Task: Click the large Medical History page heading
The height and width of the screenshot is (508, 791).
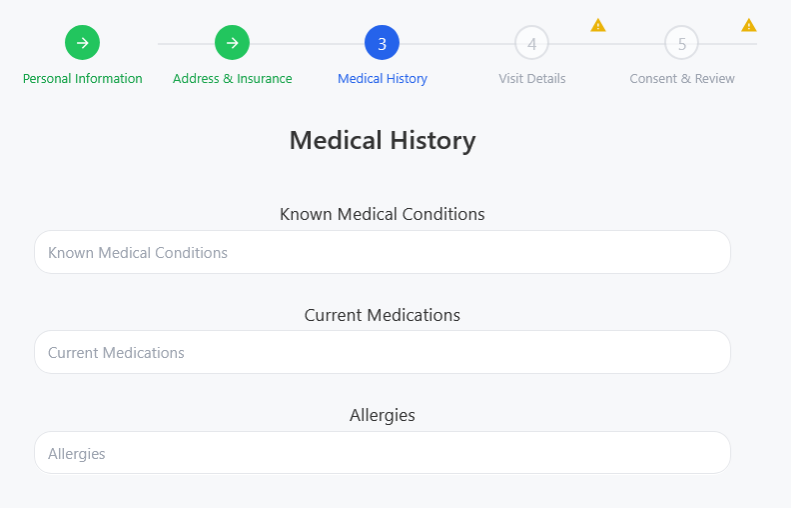Action: coord(382,140)
